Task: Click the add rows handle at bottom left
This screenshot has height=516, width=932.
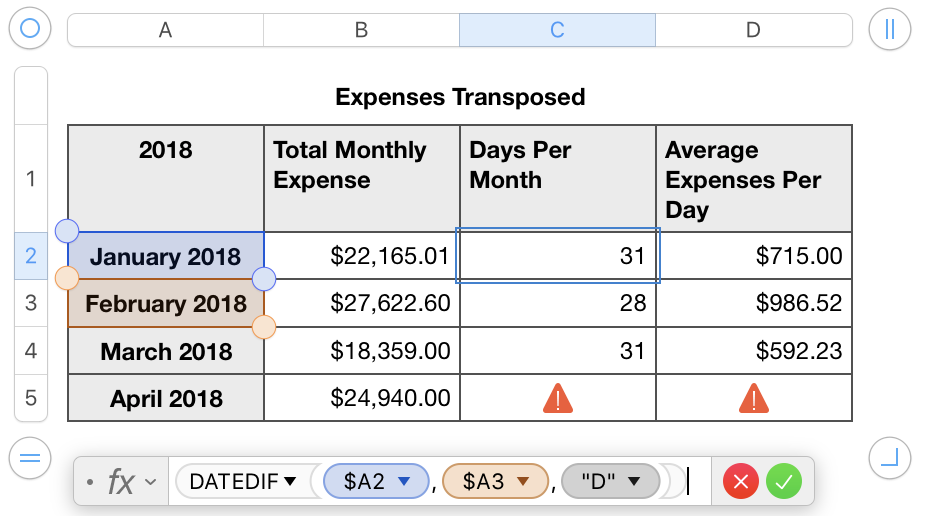Action: point(30,458)
